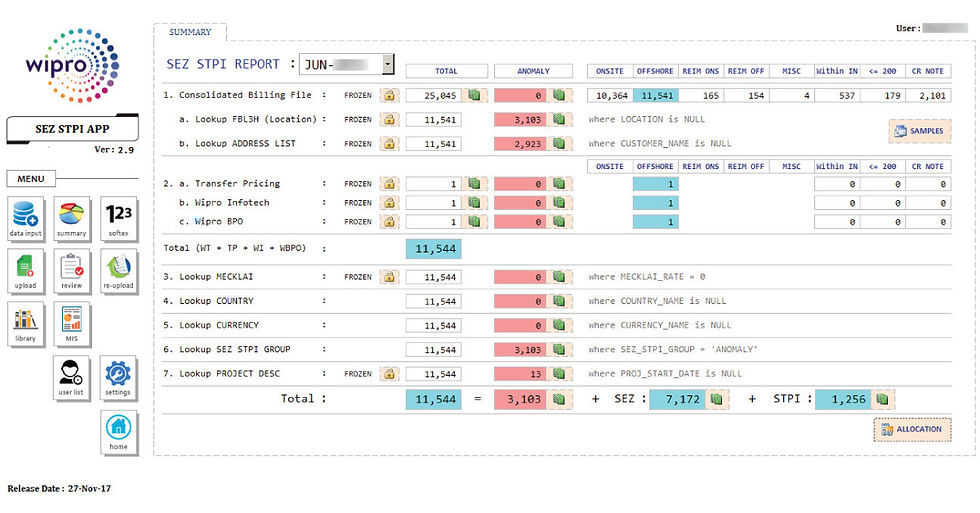Click the ALLOCATION button
The height and width of the screenshot is (513, 980).
click(x=912, y=429)
